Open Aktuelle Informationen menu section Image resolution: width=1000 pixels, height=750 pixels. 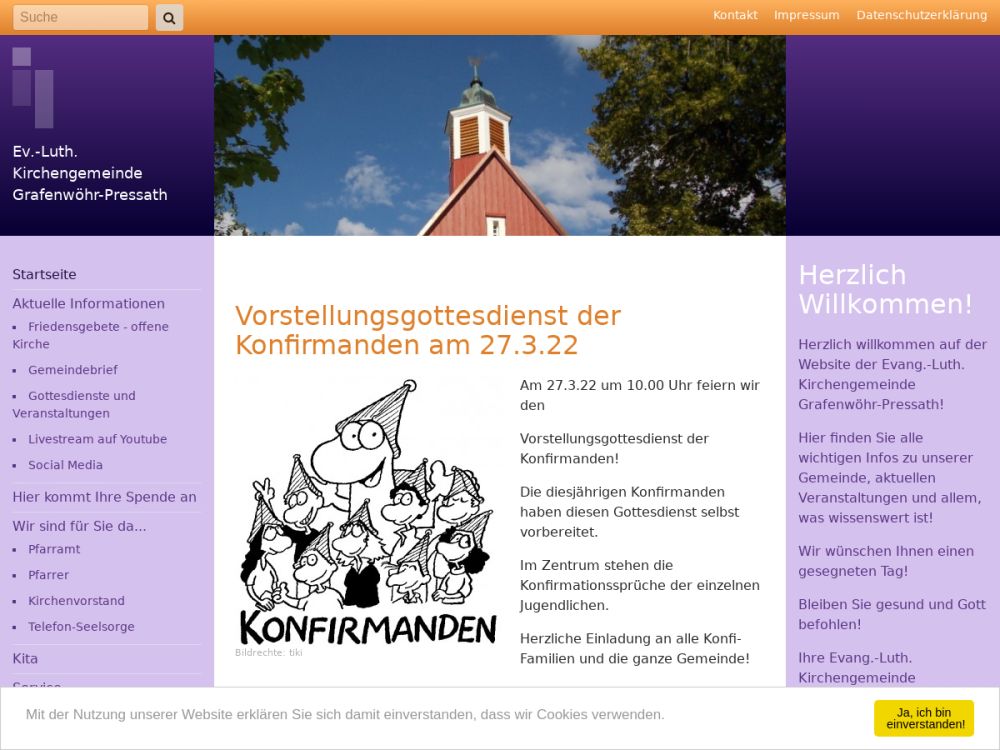pos(88,303)
